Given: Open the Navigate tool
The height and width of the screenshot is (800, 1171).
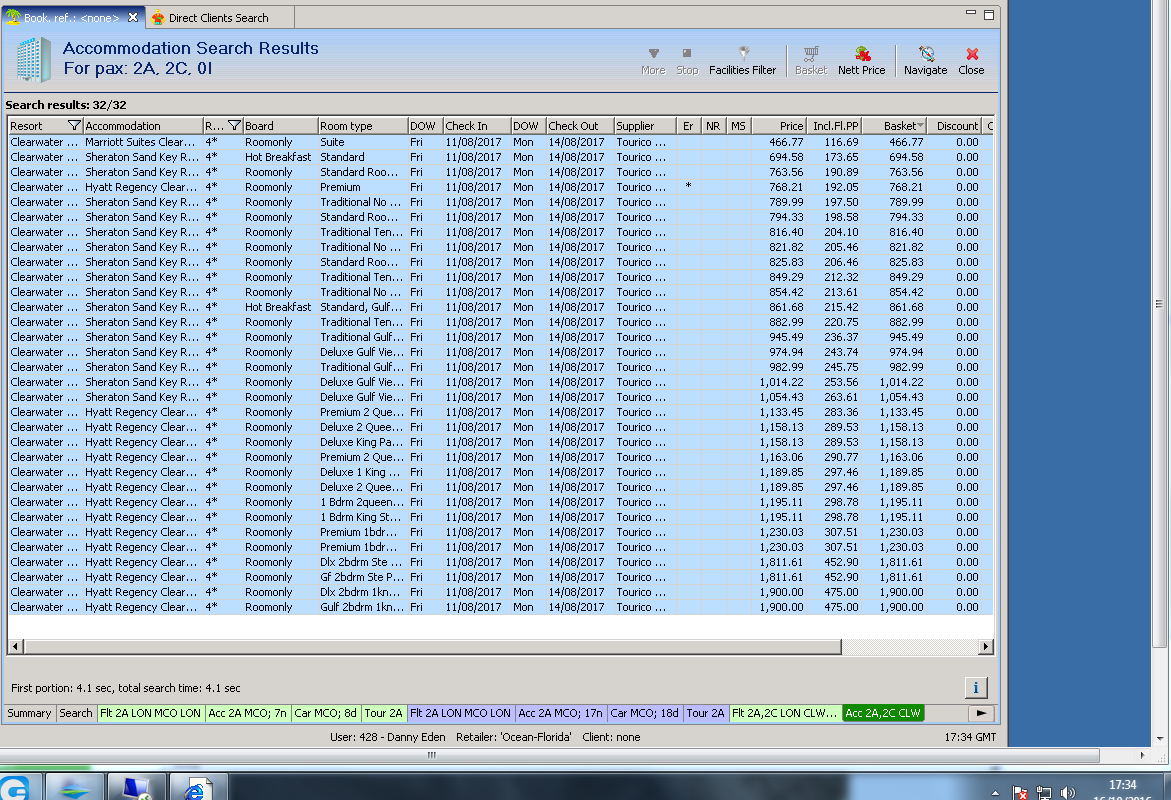Looking at the screenshot, I should [926, 61].
